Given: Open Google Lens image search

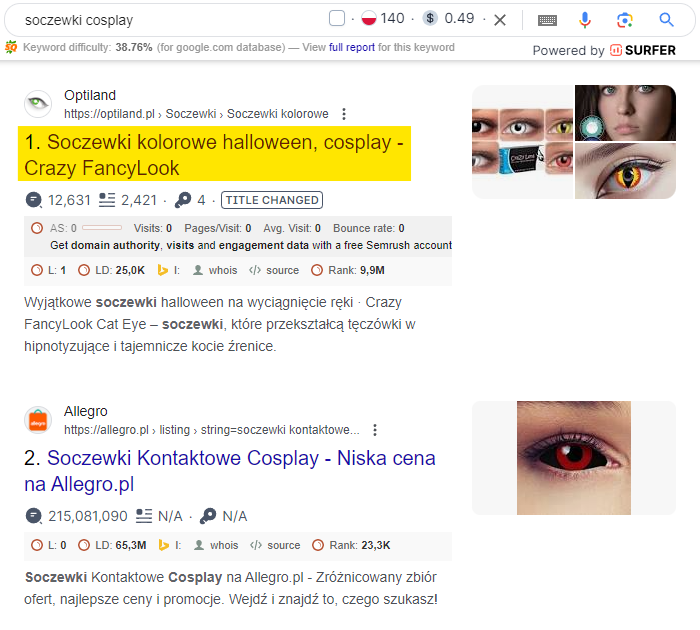Looking at the screenshot, I should click(625, 20).
